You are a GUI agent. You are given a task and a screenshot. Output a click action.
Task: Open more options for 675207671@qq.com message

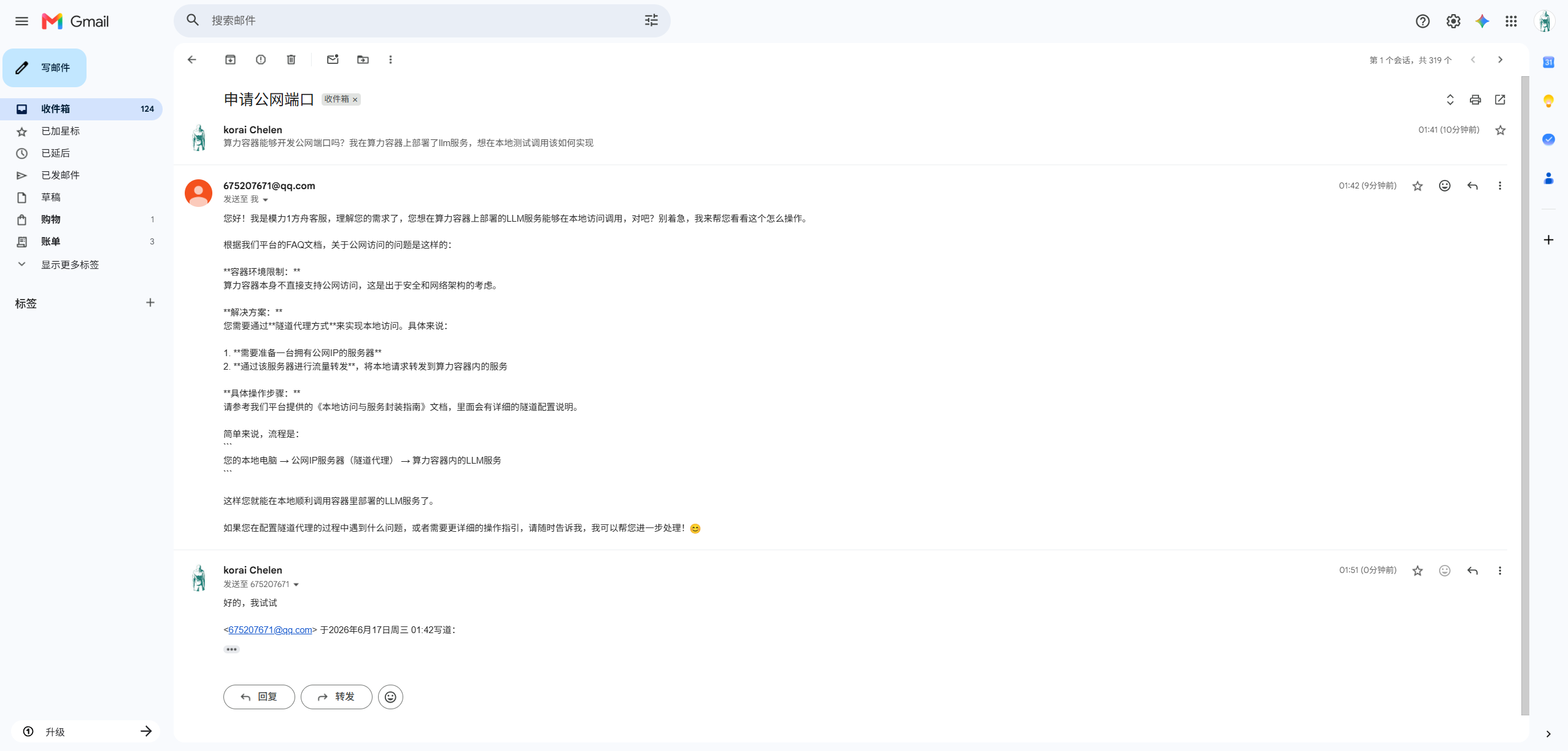click(1500, 186)
